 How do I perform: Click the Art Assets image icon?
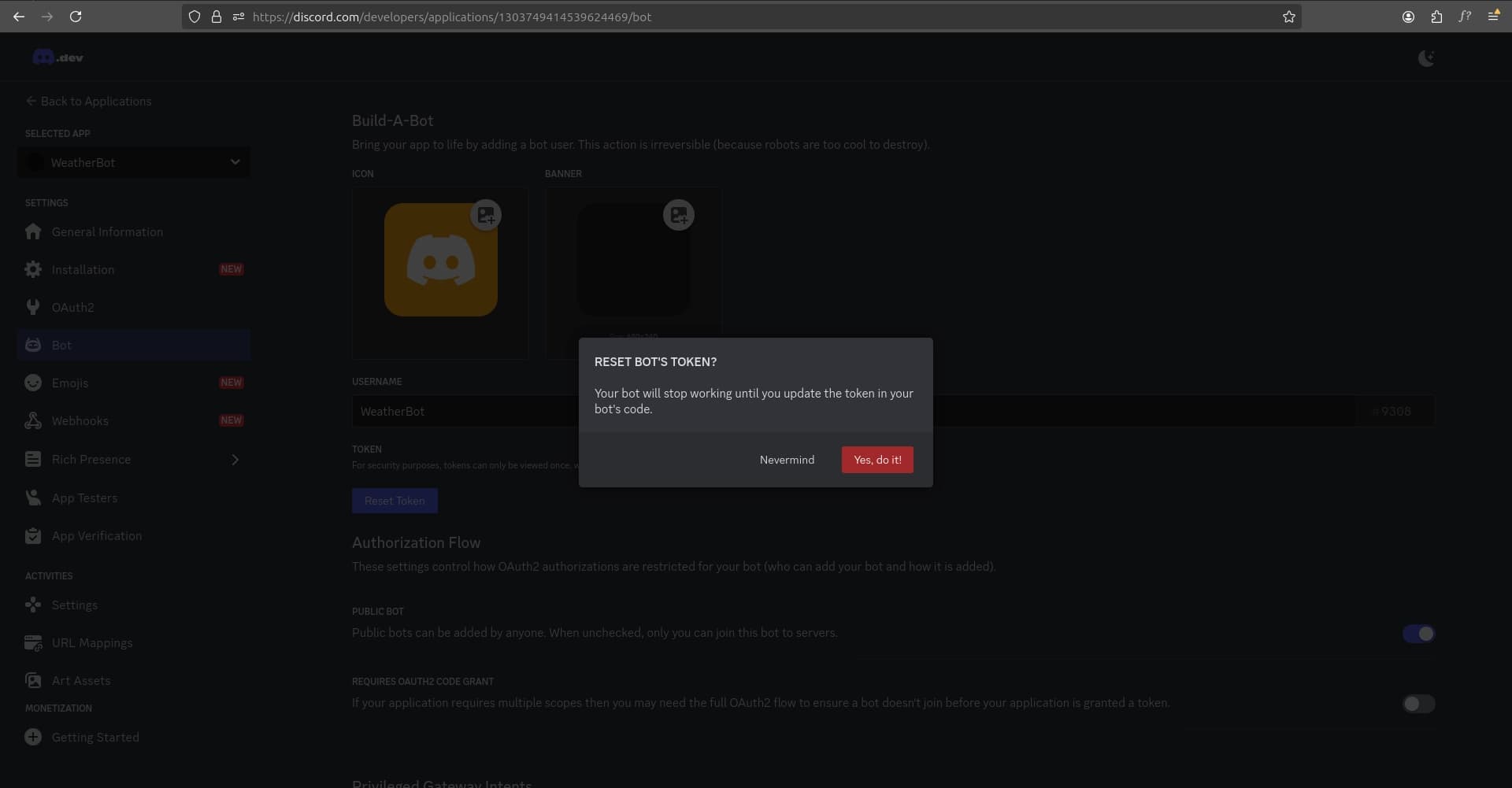pos(33,680)
